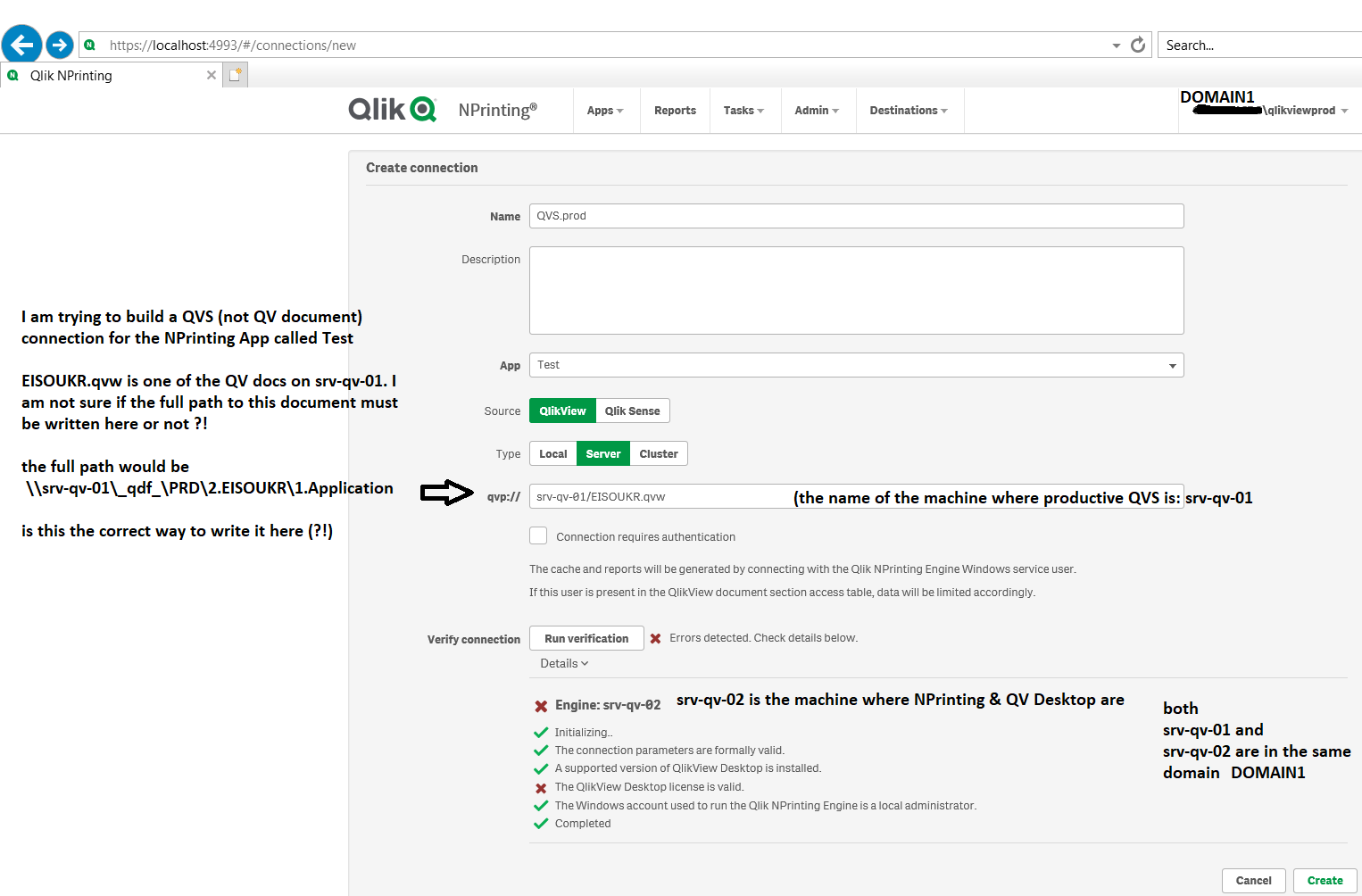Refresh the page using the reload icon
The height and width of the screenshot is (896, 1362).
pos(1137,44)
